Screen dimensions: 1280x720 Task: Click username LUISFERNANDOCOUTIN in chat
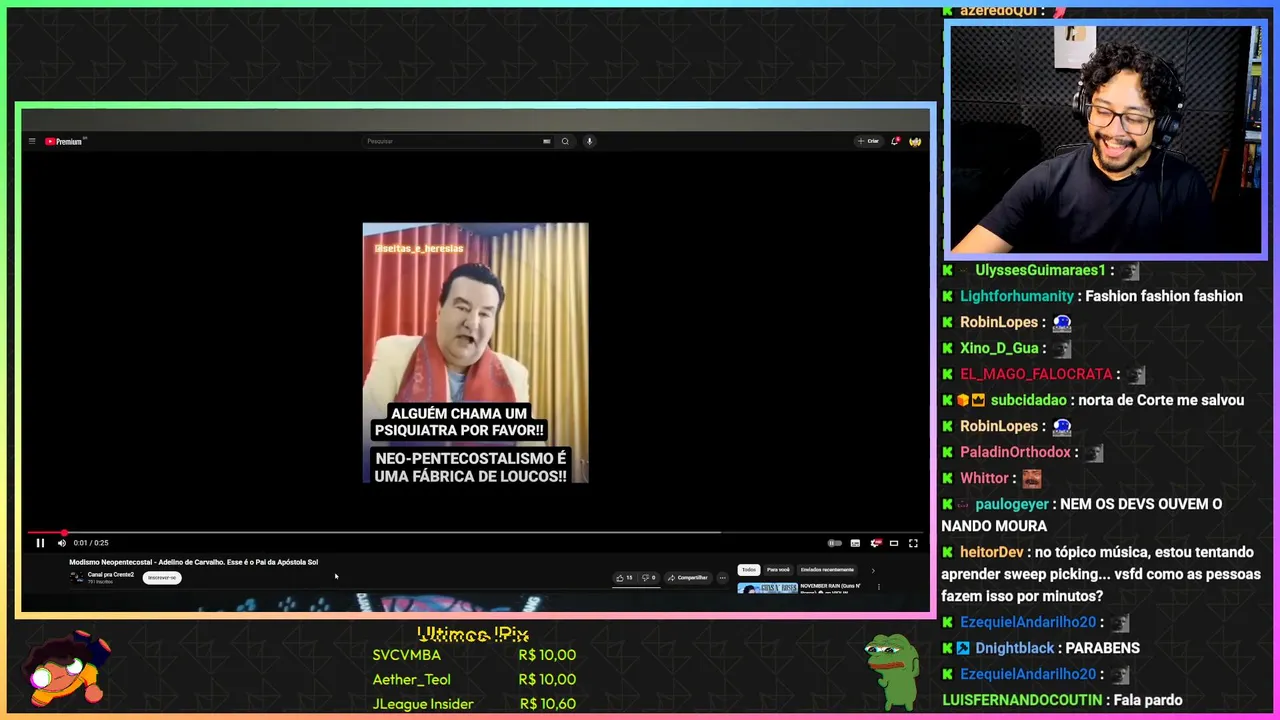(1022, 700)
